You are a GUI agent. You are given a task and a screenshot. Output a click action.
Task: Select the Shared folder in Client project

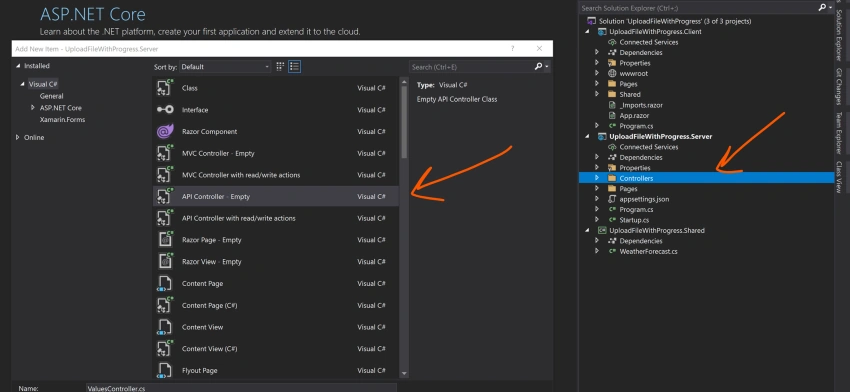pos(629,94)
